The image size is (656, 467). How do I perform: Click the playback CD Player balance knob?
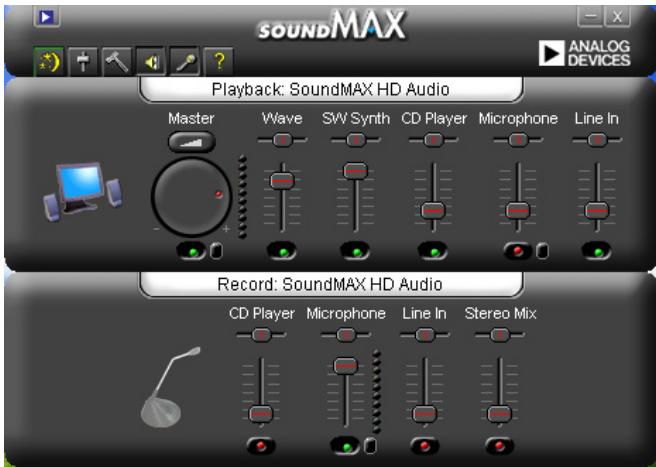(x=433, y=140)
